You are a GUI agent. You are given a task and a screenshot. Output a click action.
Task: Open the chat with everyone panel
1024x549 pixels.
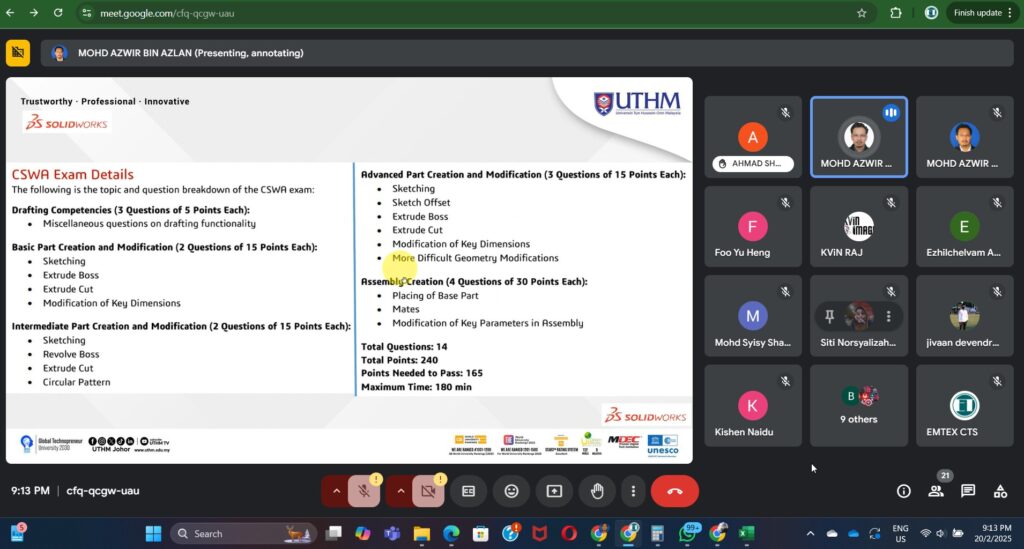point(968,491)
